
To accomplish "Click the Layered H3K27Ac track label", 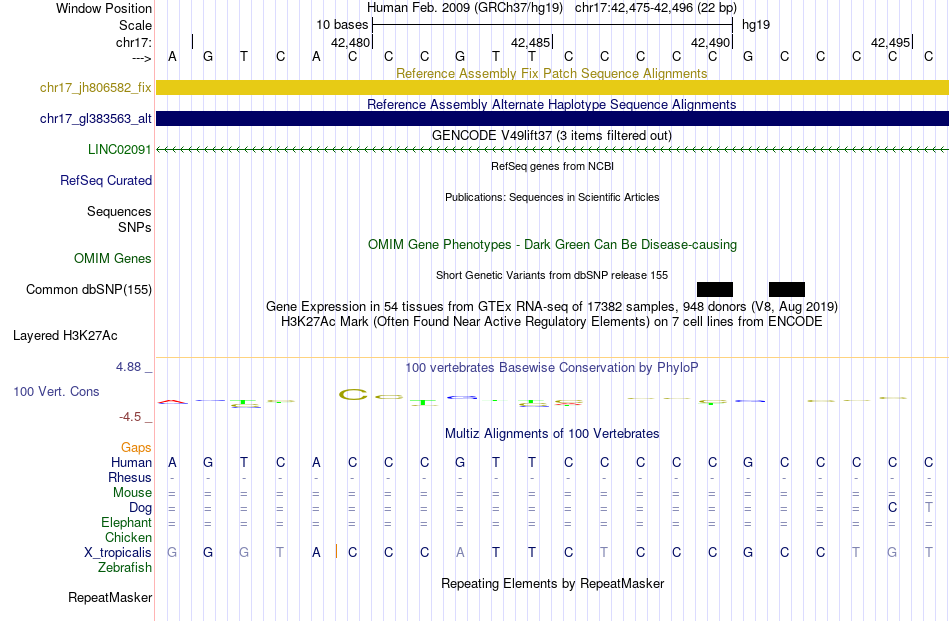I will click(x=65, y=336).
